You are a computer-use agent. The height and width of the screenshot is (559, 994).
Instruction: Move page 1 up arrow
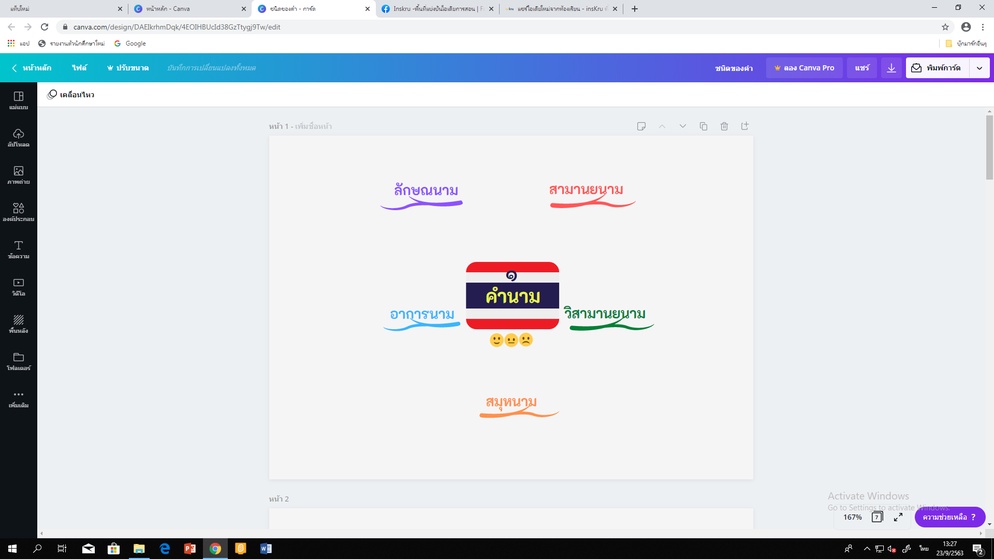(x=662, y=126)
